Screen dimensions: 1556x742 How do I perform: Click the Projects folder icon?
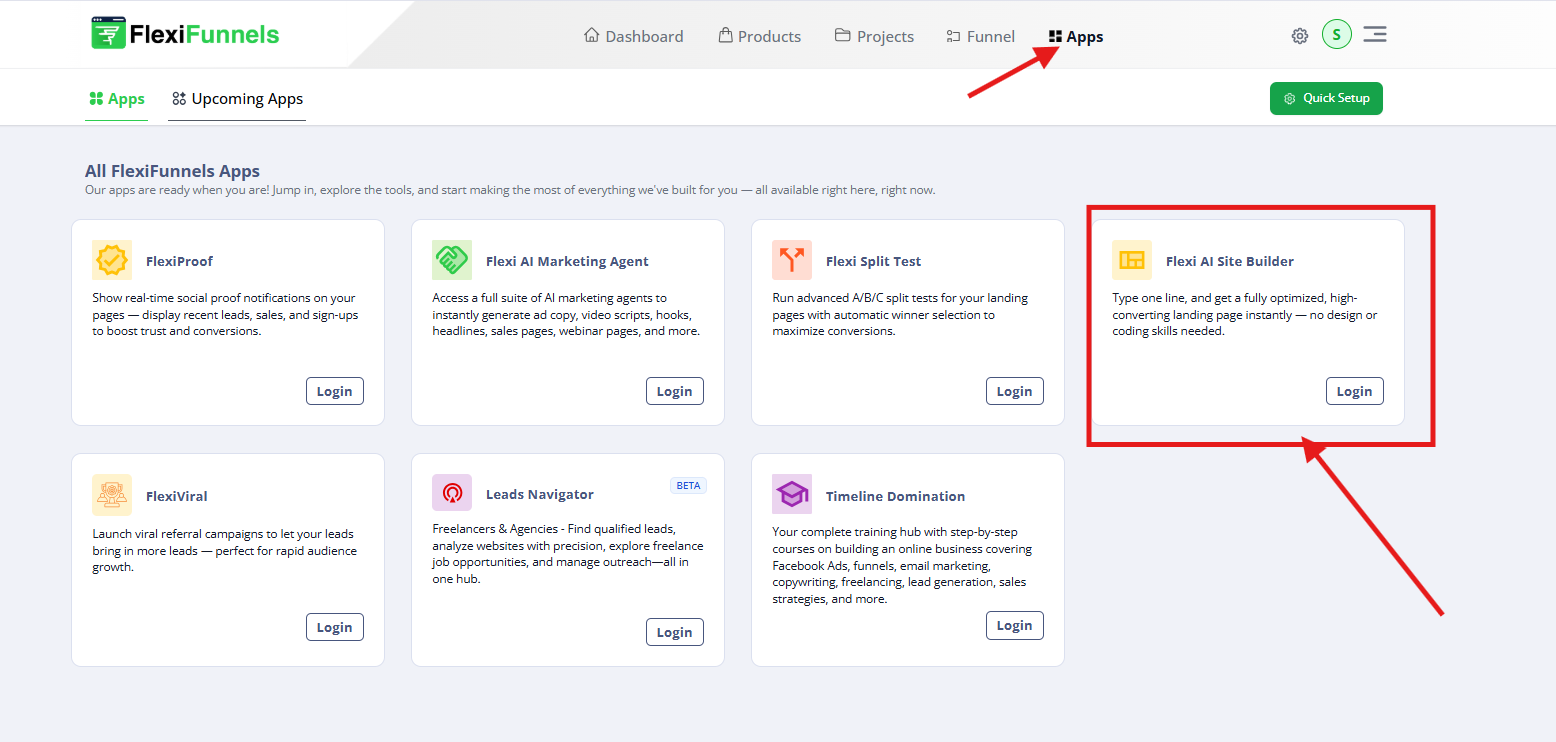pyautogui.click(x=842, y=36)
